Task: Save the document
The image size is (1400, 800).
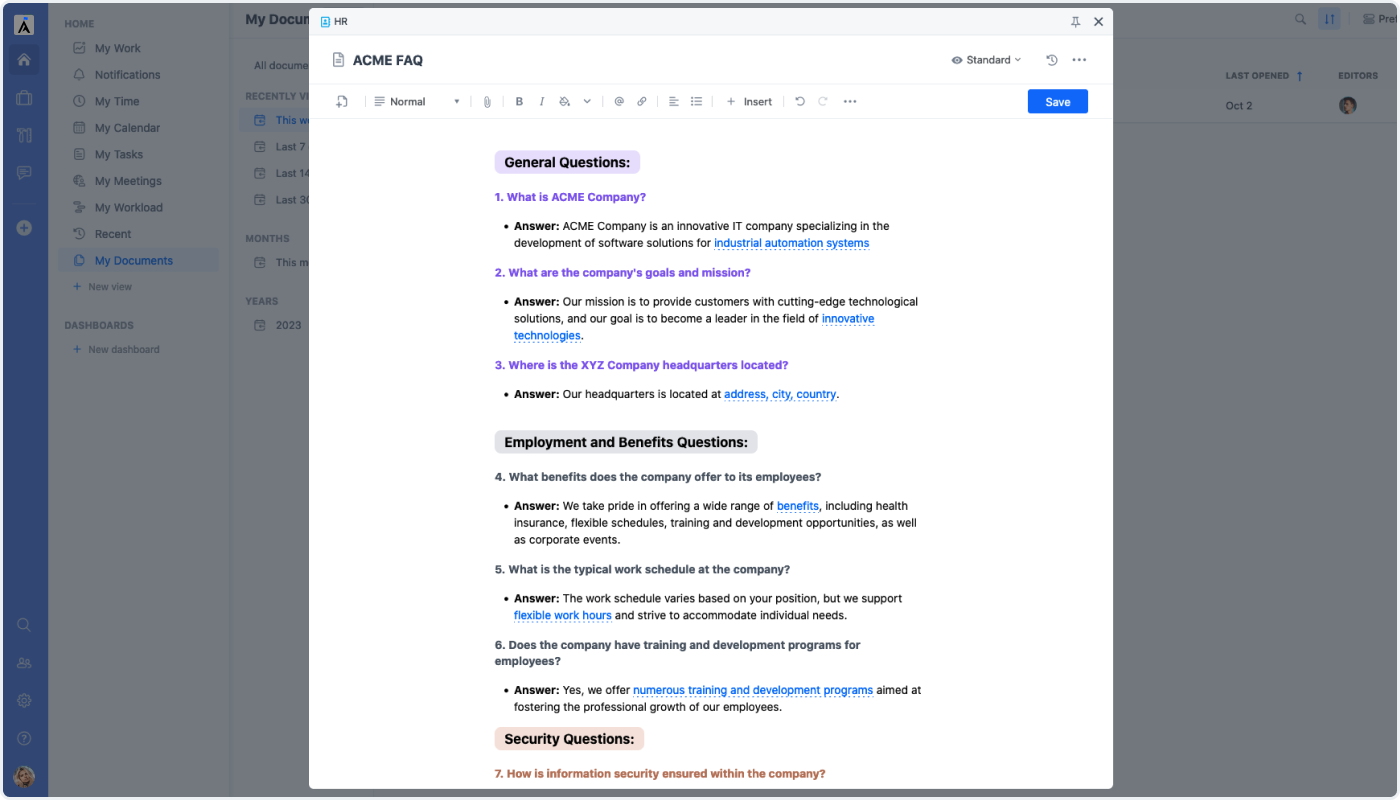Action: 1058,102
